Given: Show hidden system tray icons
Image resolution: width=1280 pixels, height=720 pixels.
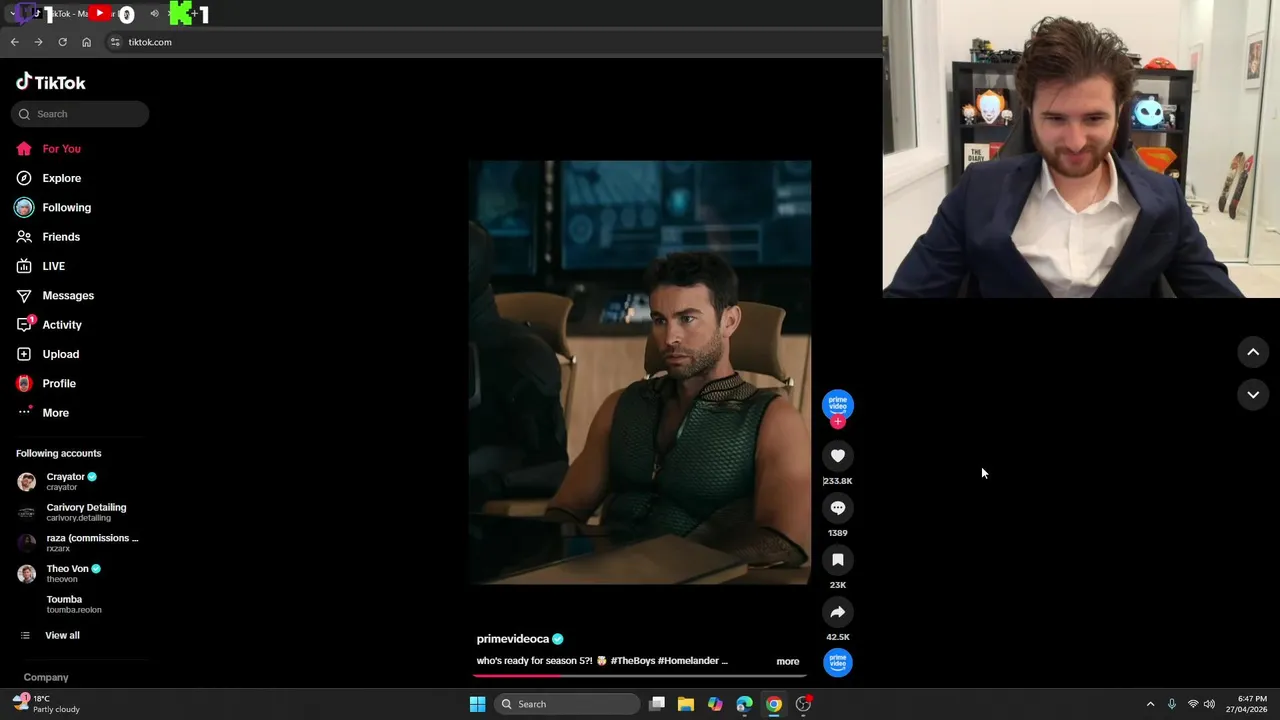Looking at the screenshot, I should tap(1150, 704).
